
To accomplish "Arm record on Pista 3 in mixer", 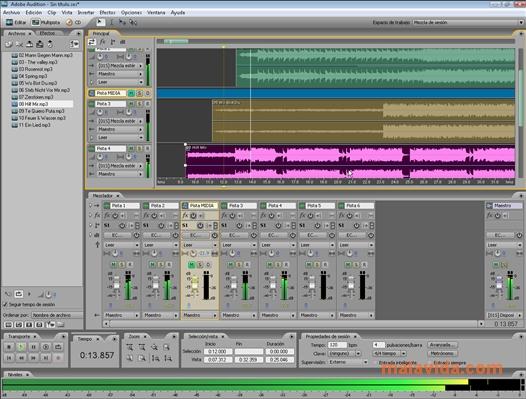I will point(247,265).
